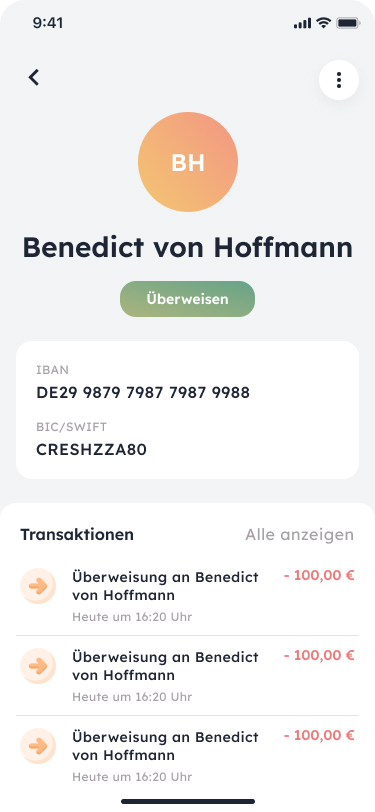Click the first transaction's orange arrow icon
Image resolution: width=375 pixels, height=812 pixels.
tap(38, 586)
